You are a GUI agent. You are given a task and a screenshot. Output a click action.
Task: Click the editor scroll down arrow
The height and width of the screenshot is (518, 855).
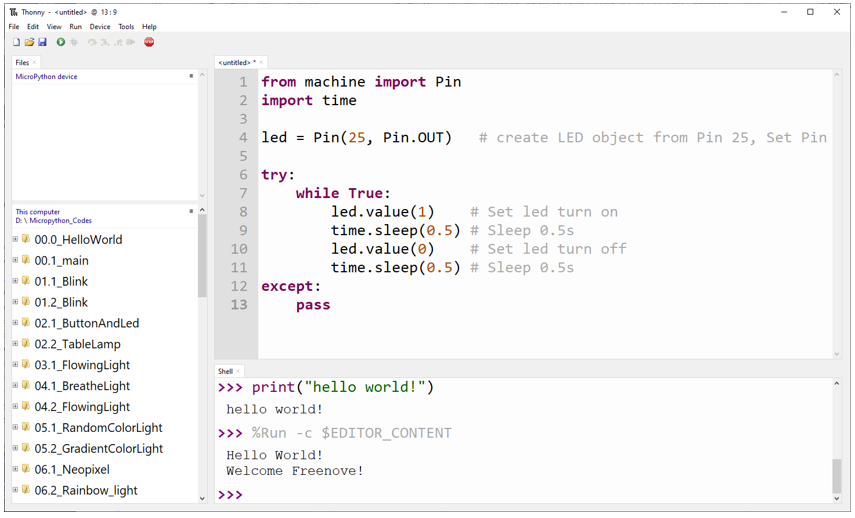click(x=836, y=354)
